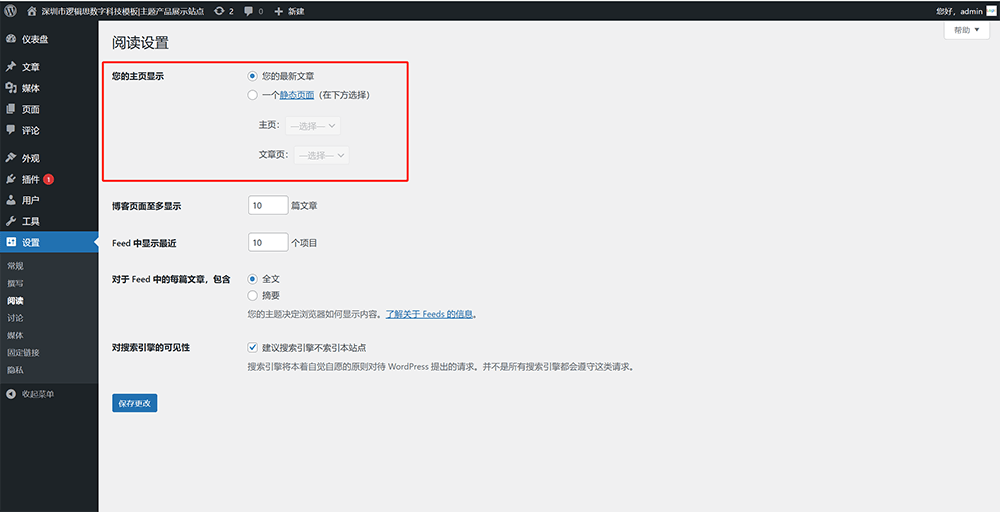This screenshot has width=1000, height=512.
Task: Click the 用户 user icon
Action: 11,200
